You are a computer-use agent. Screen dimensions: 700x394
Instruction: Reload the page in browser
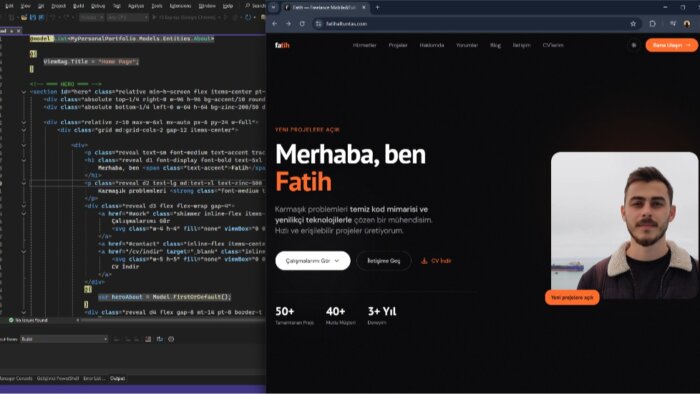tap(302, 24)
